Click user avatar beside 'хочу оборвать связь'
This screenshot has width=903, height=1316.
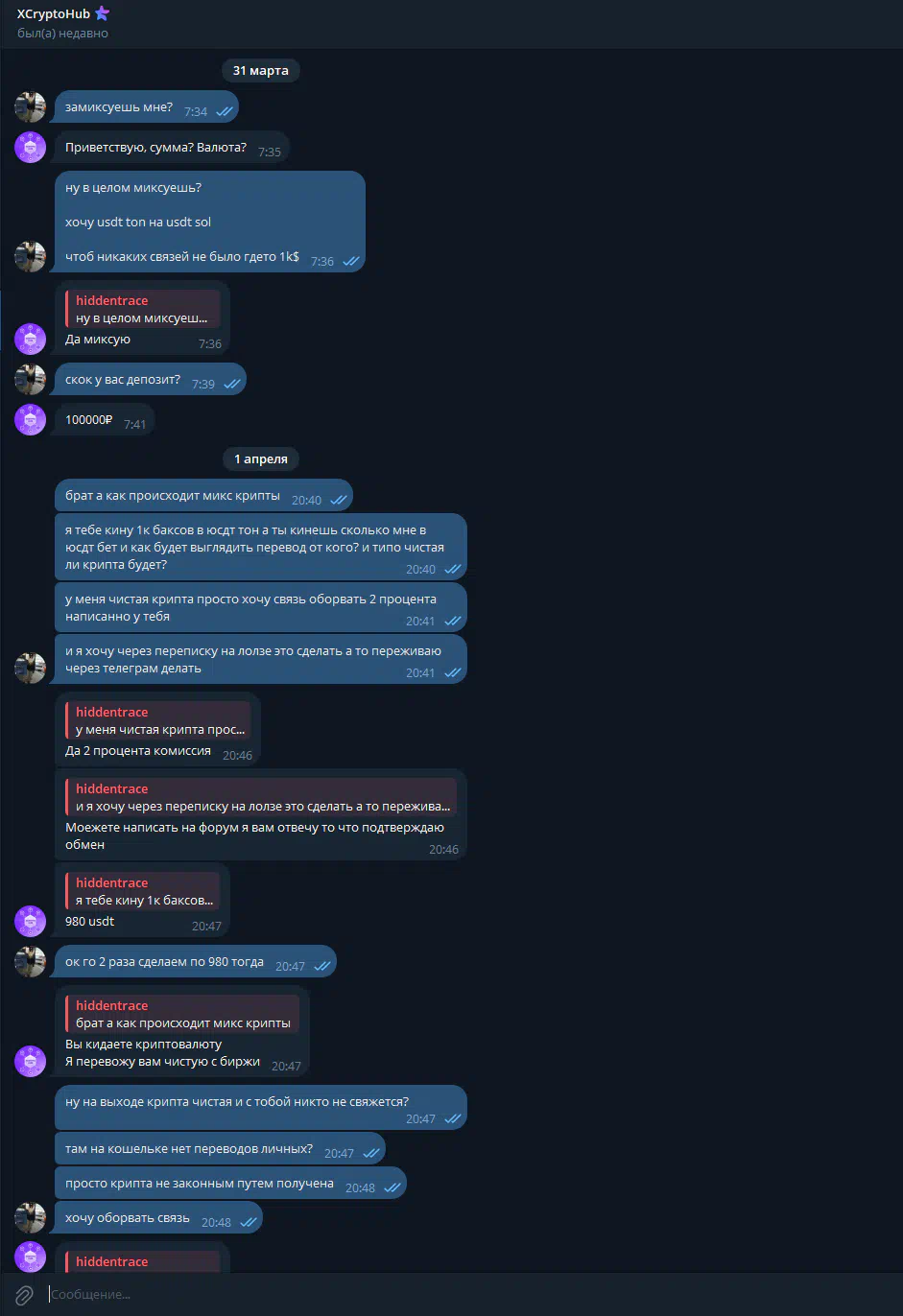[x=31, y=1217]
